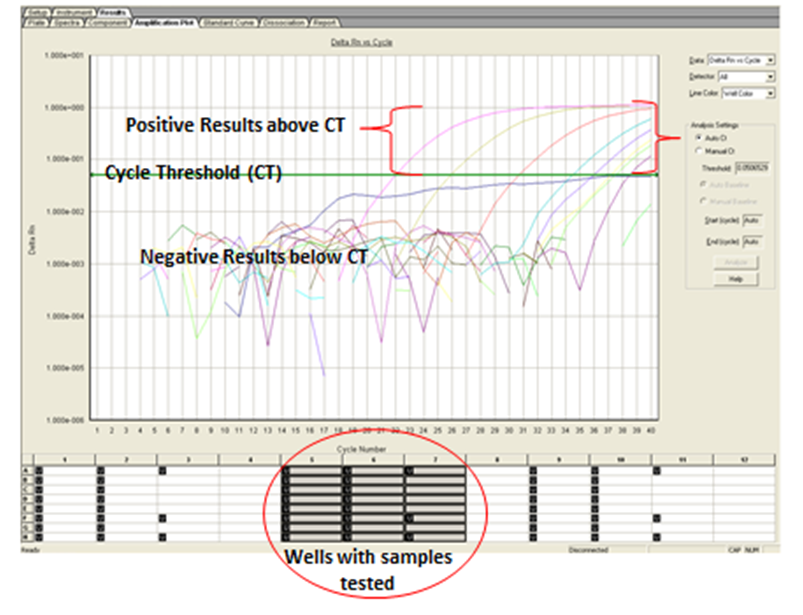Click the well A9 sample marker

click(533, 469)
